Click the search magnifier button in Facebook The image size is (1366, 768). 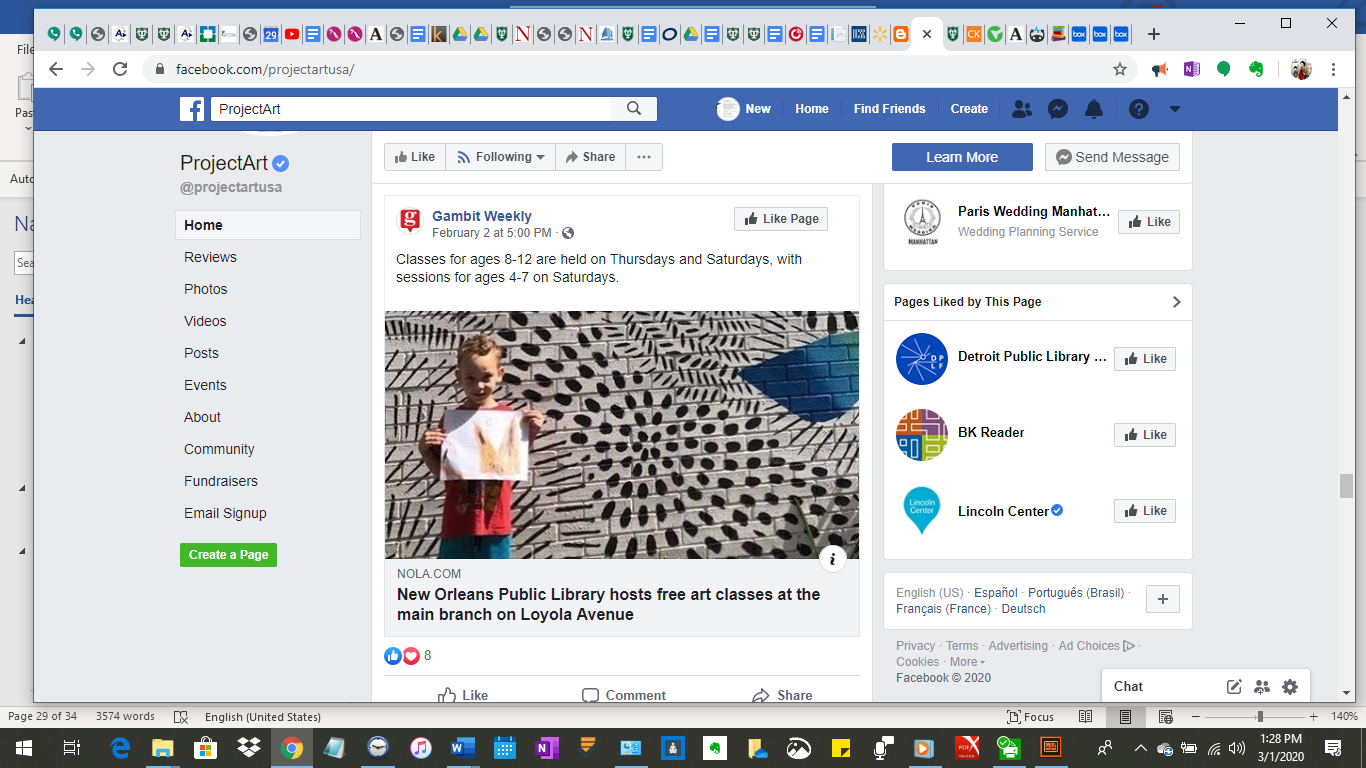click(634, 109)
